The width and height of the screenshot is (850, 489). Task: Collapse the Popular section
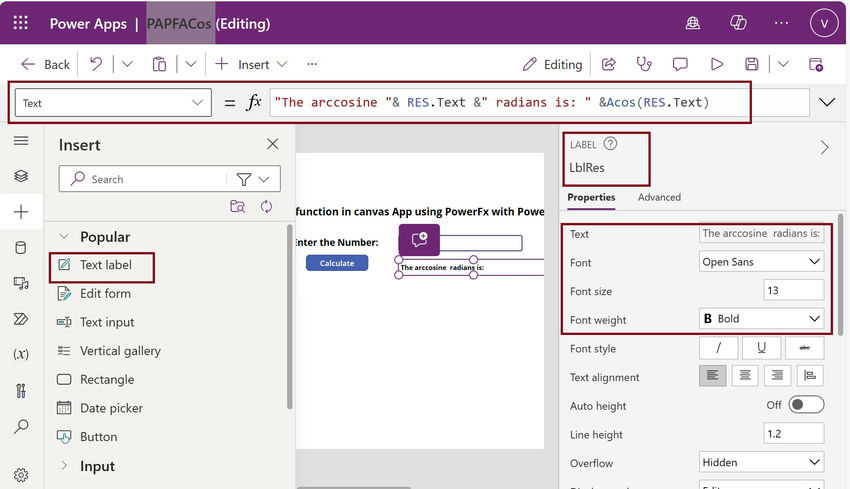(64, 236)
